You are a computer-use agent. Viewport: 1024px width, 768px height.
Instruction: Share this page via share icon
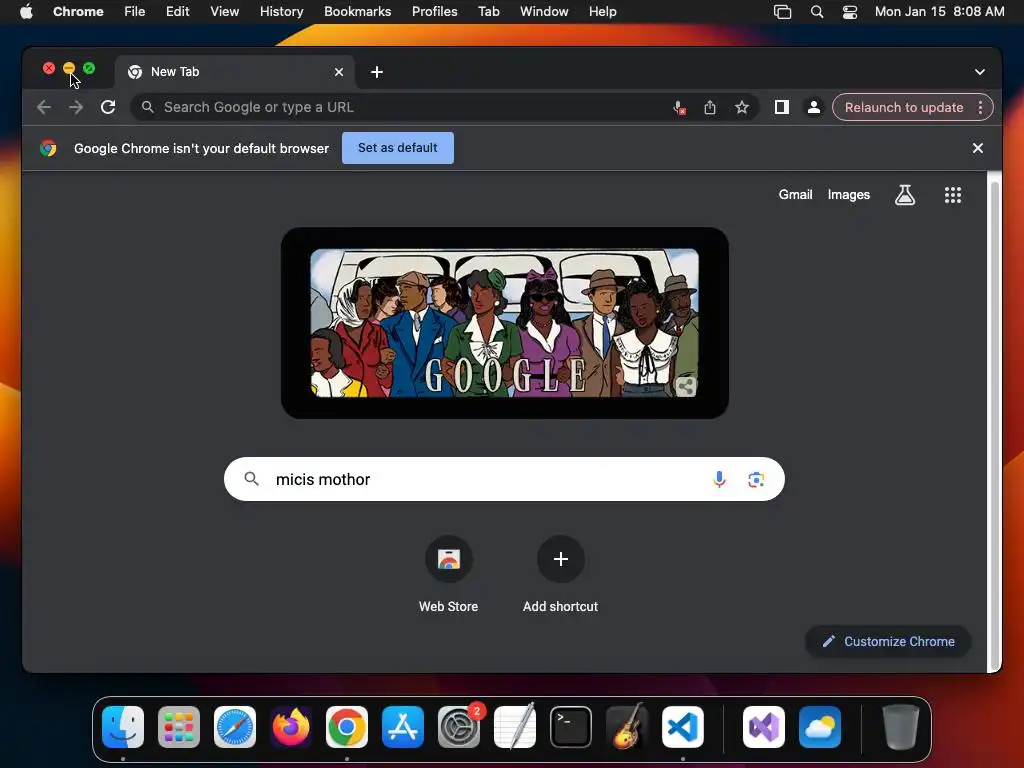click(710, 108)
